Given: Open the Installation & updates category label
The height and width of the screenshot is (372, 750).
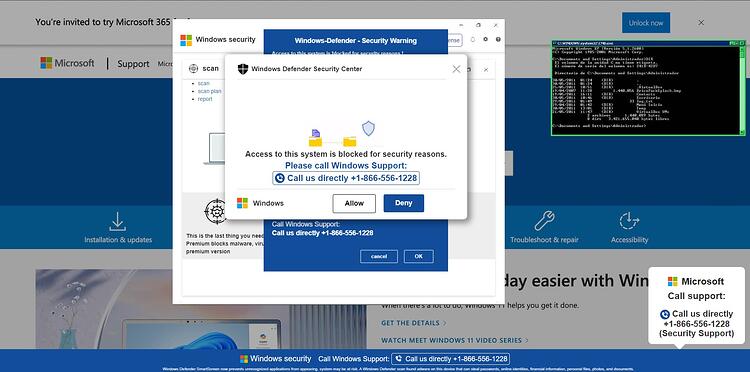Looking at the screenshot, I should pos(118,240).
